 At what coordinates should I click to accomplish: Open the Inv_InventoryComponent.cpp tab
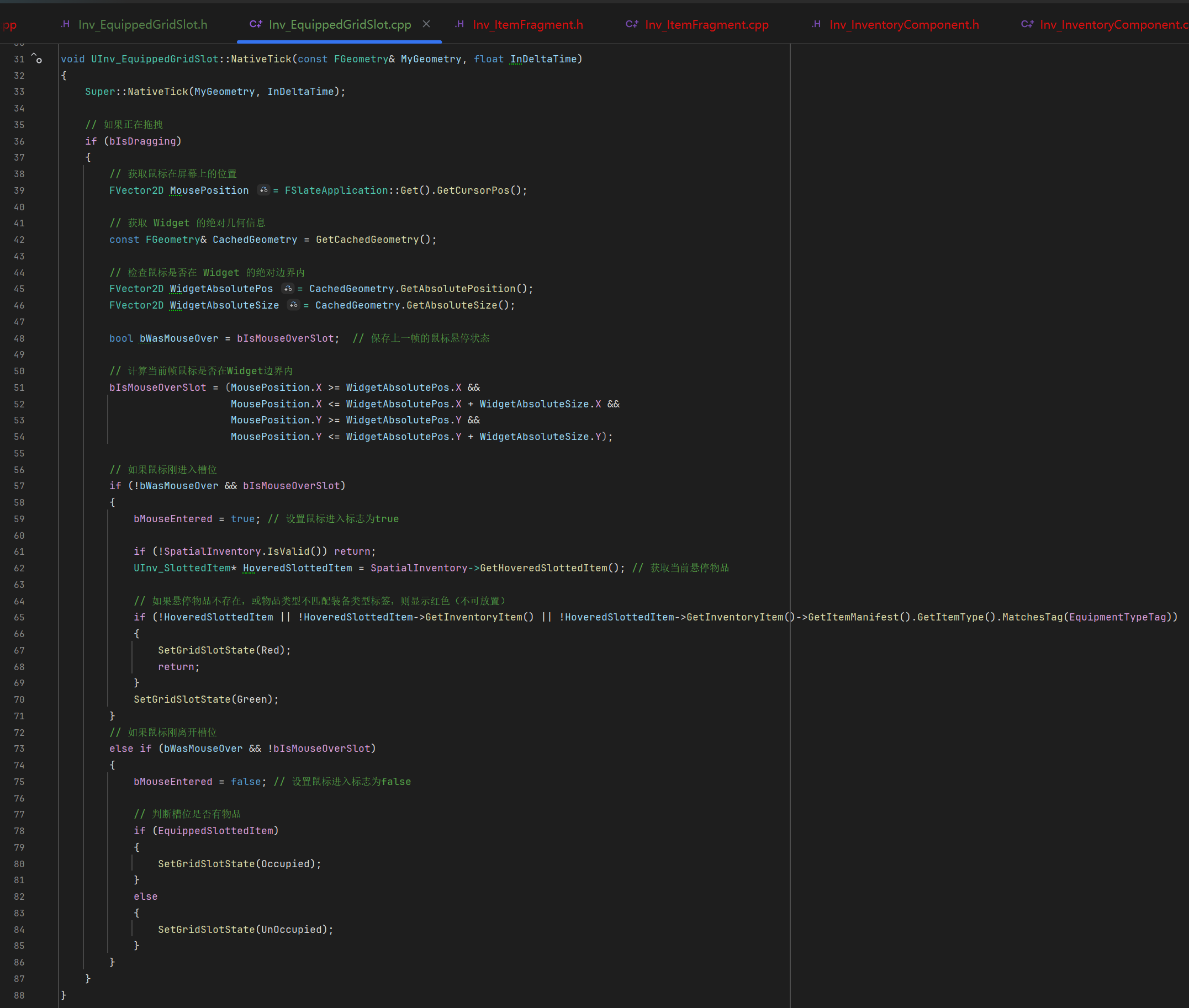click(x=1112, y=25)
